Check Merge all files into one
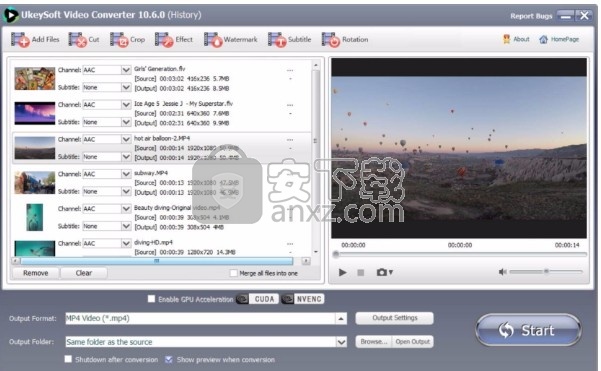601x371 pixels. [233, 273]
